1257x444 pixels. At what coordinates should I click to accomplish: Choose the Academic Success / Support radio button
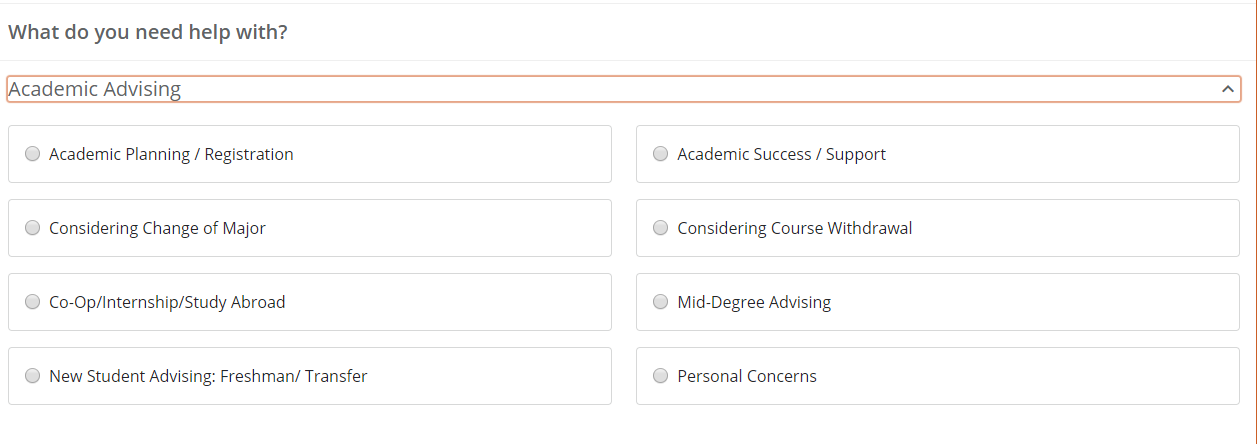[660, 154]
